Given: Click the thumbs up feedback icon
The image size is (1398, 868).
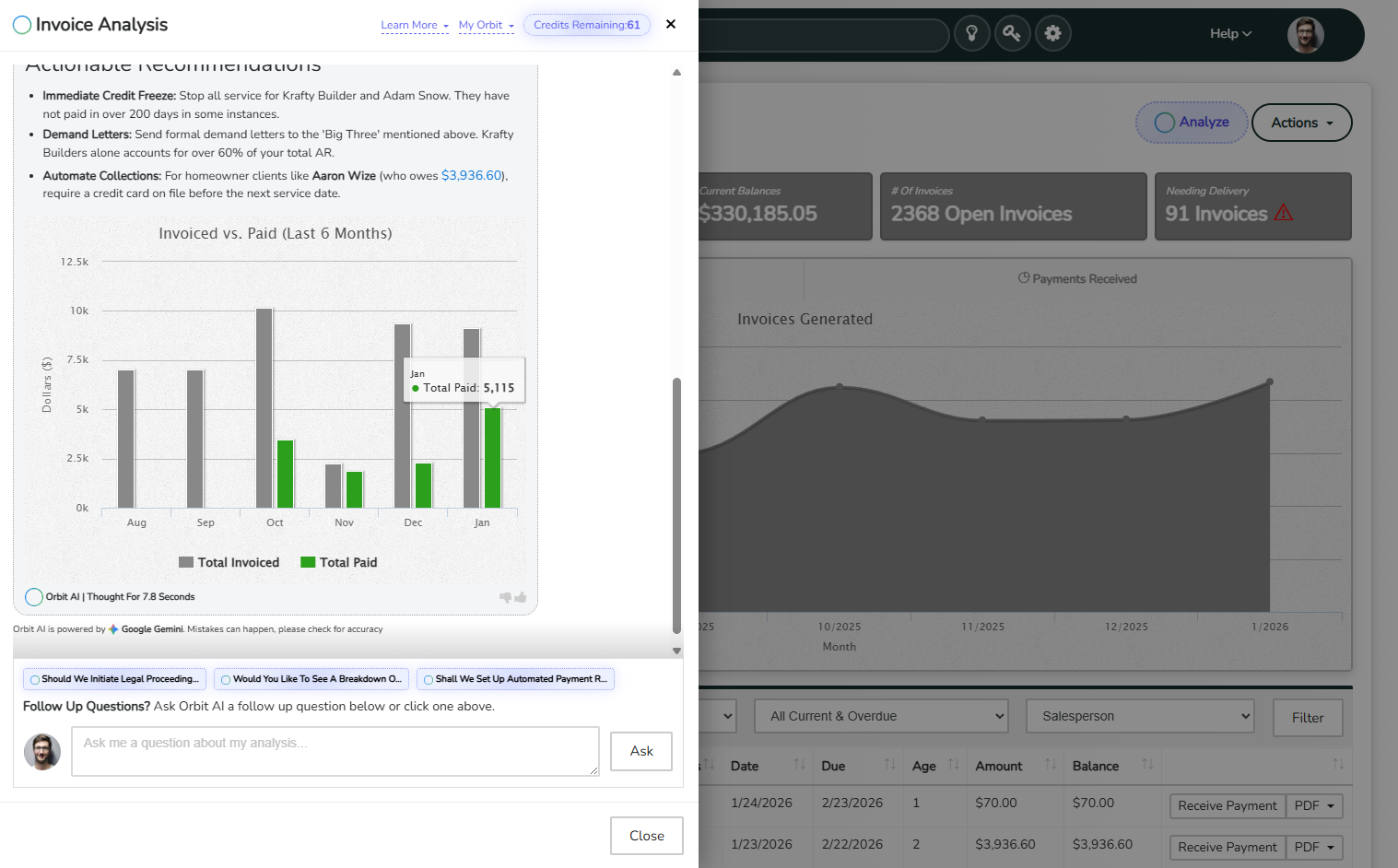Looking at the screenshot, I should pyautogui.click(x=521, y=597).
